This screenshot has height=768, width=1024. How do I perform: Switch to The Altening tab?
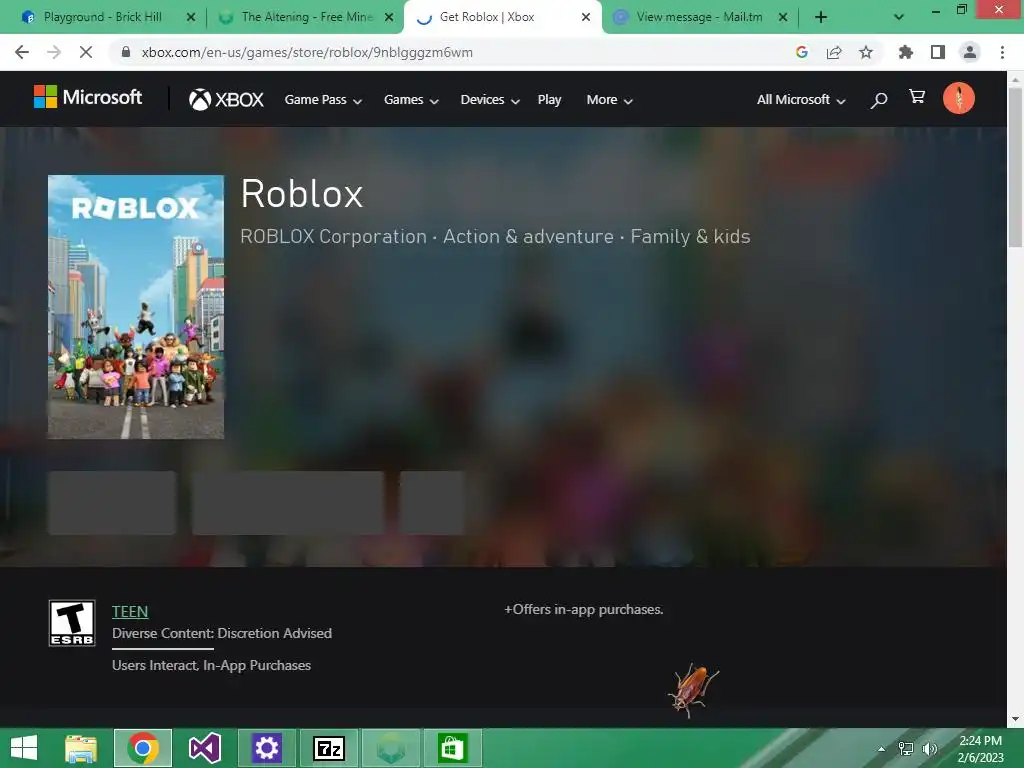[x=307, y=17]
